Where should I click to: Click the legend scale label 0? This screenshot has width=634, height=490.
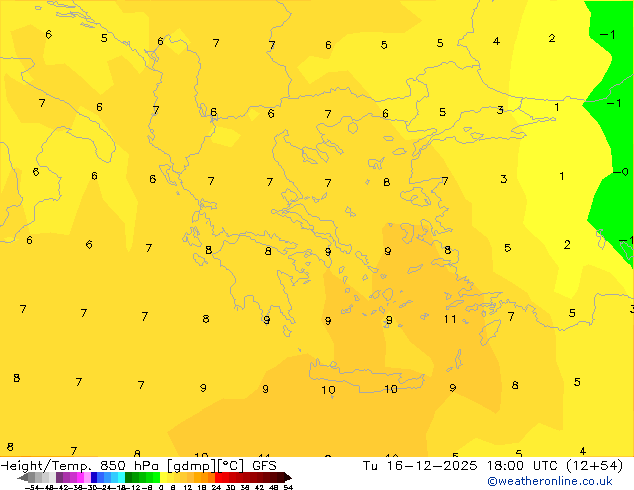click(161, 487)
